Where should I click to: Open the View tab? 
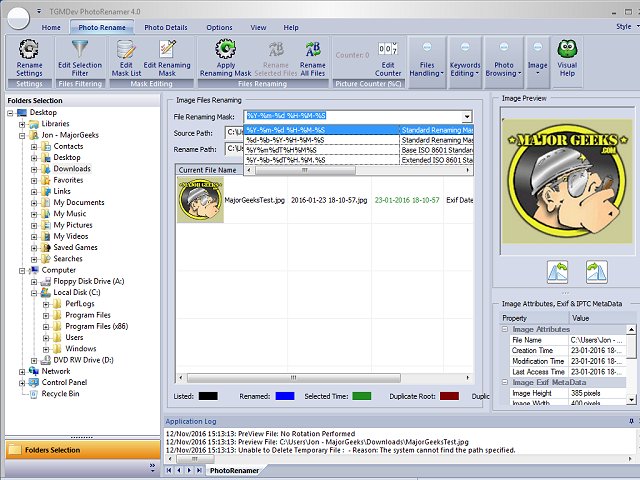(x=258, y=27)
